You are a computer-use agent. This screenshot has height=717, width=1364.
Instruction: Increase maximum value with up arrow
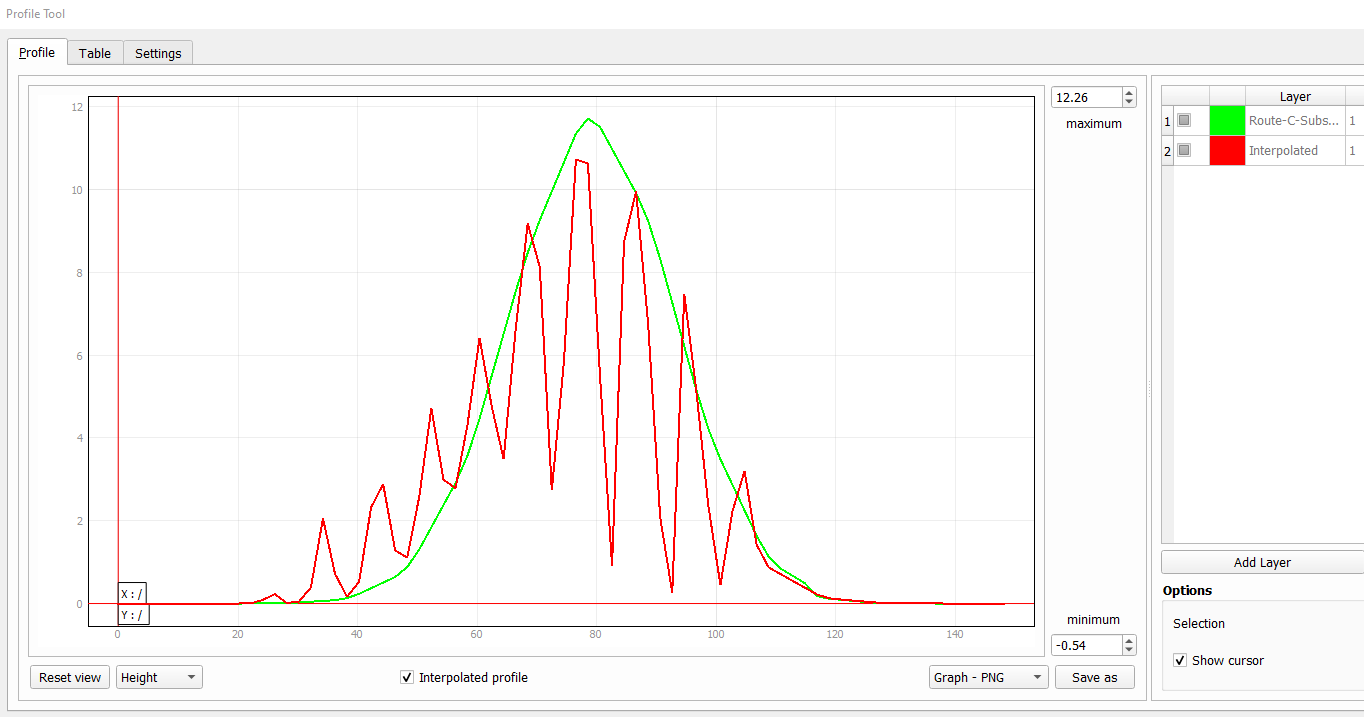click(1128, 91)
